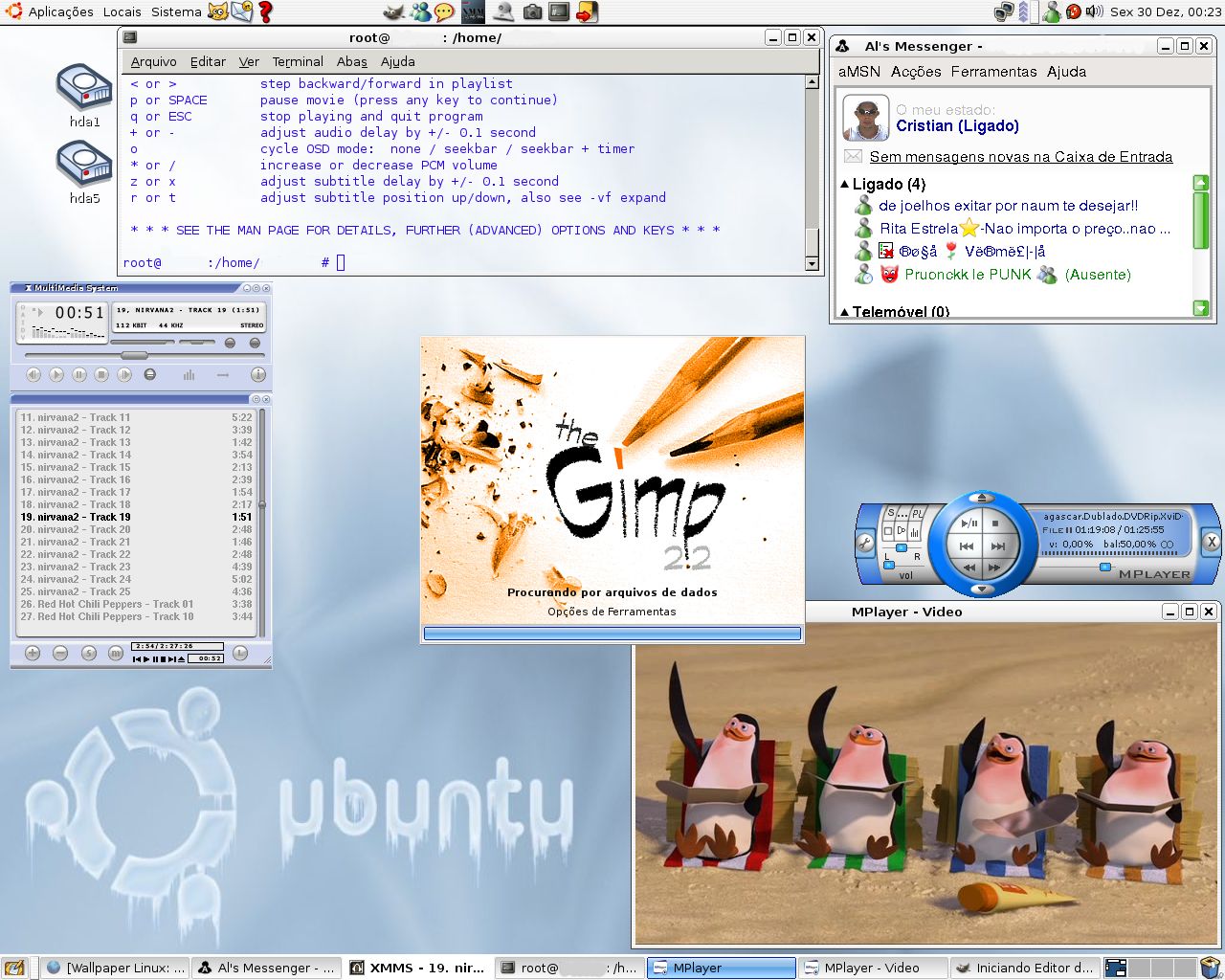Image resolution: width=1225 pixels, height=980 pixels.
Task: Expand the Telemóvel (0) contact group
Action: click(x=844, y=312)
